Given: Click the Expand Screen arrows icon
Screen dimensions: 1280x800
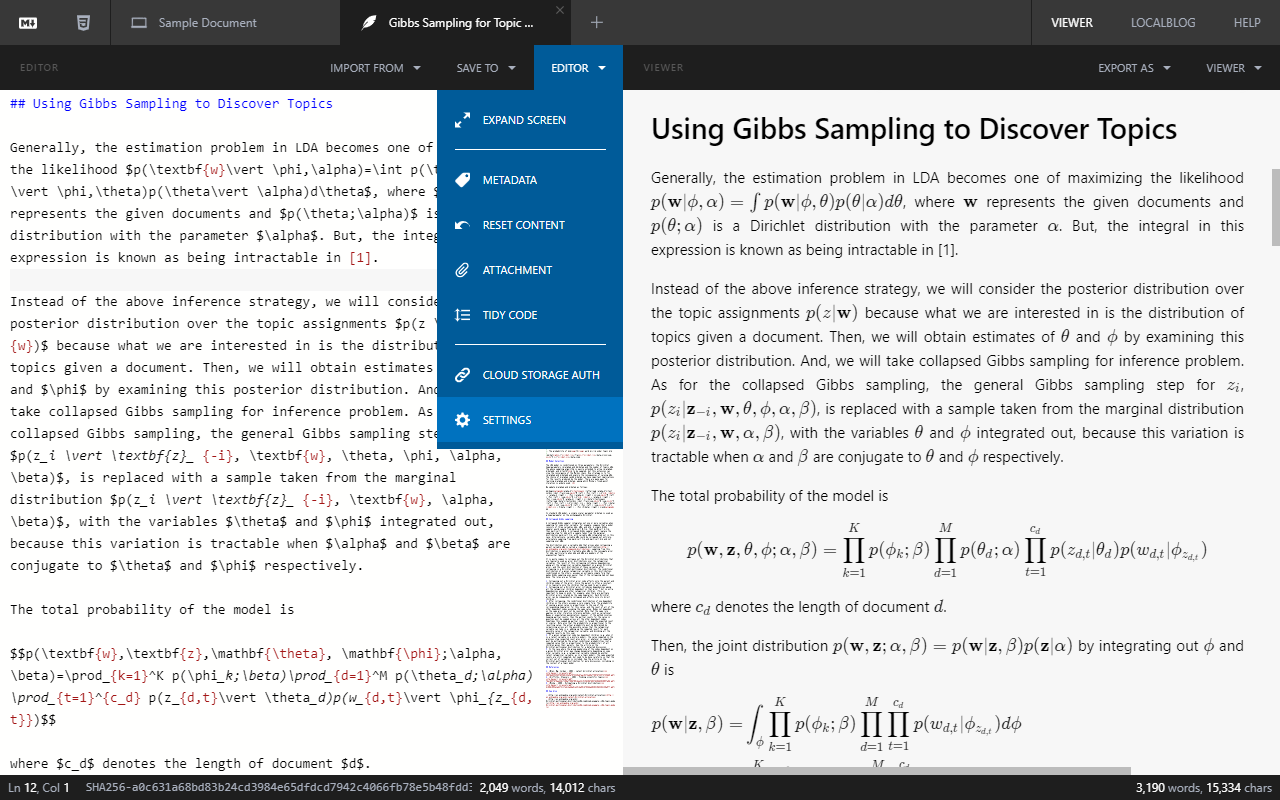Looking at the screenshot, I should (462, 120).
